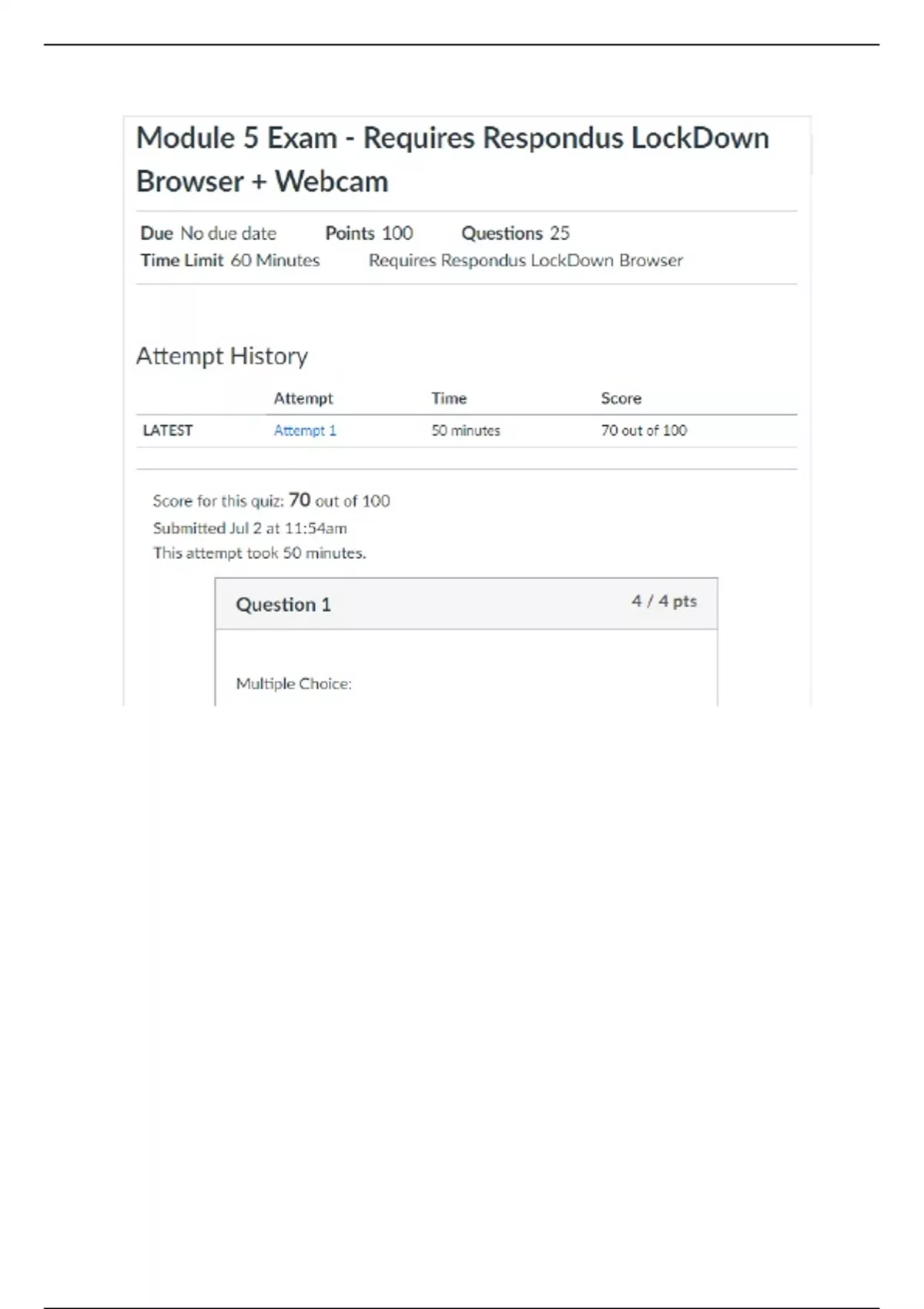Click the Score column header
924x1309 pixels.
click(621, 398)
